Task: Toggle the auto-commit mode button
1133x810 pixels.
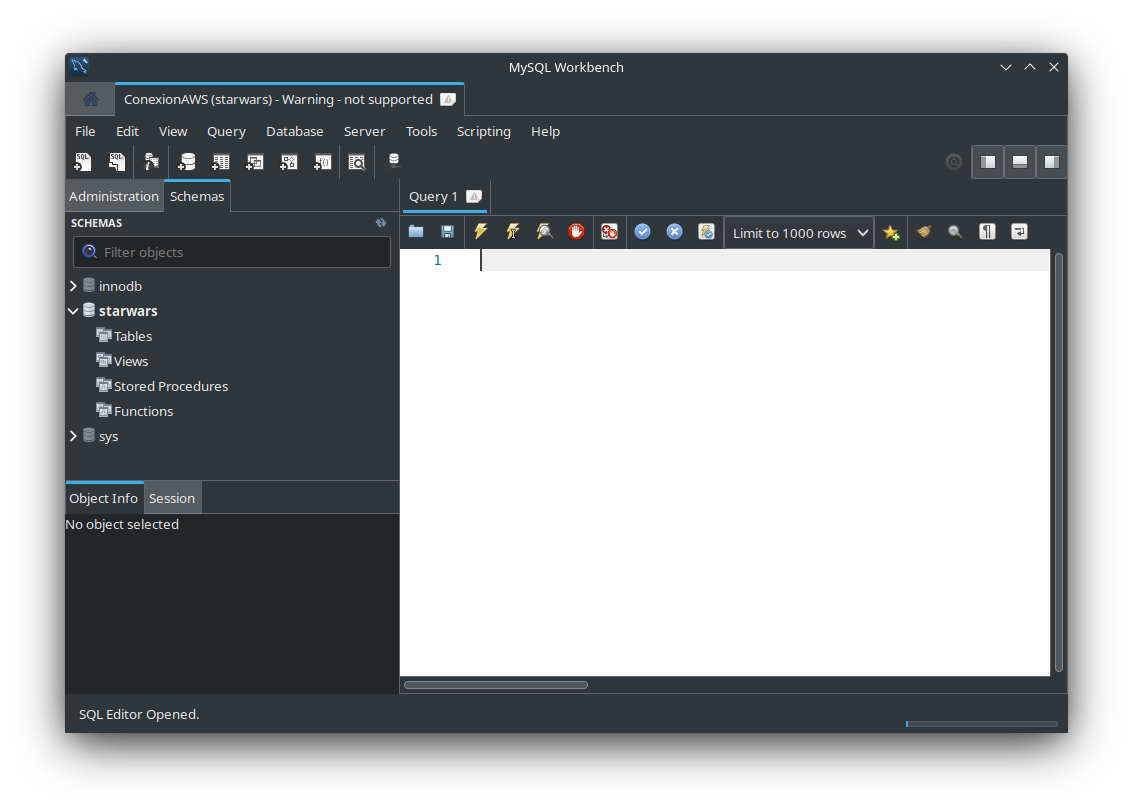Action: click(706, 232)
